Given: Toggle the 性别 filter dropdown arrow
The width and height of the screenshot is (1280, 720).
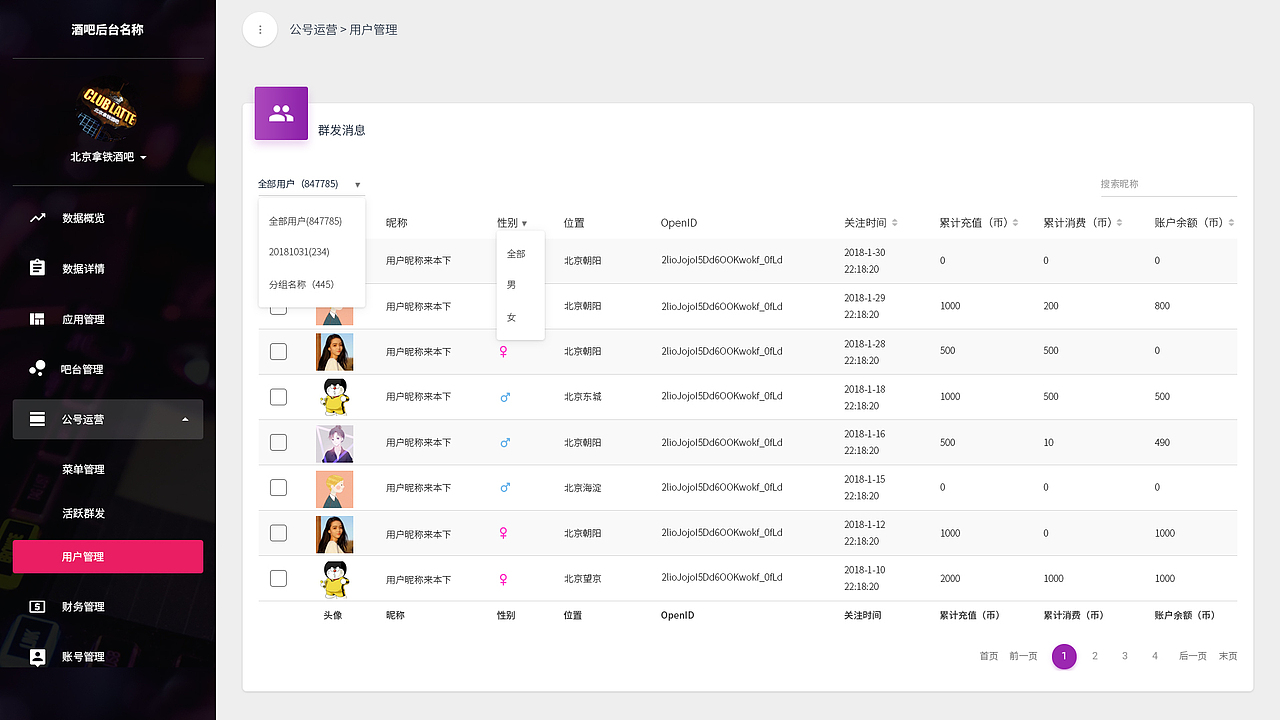Looking at the screenshot, I should click(524, 224).
